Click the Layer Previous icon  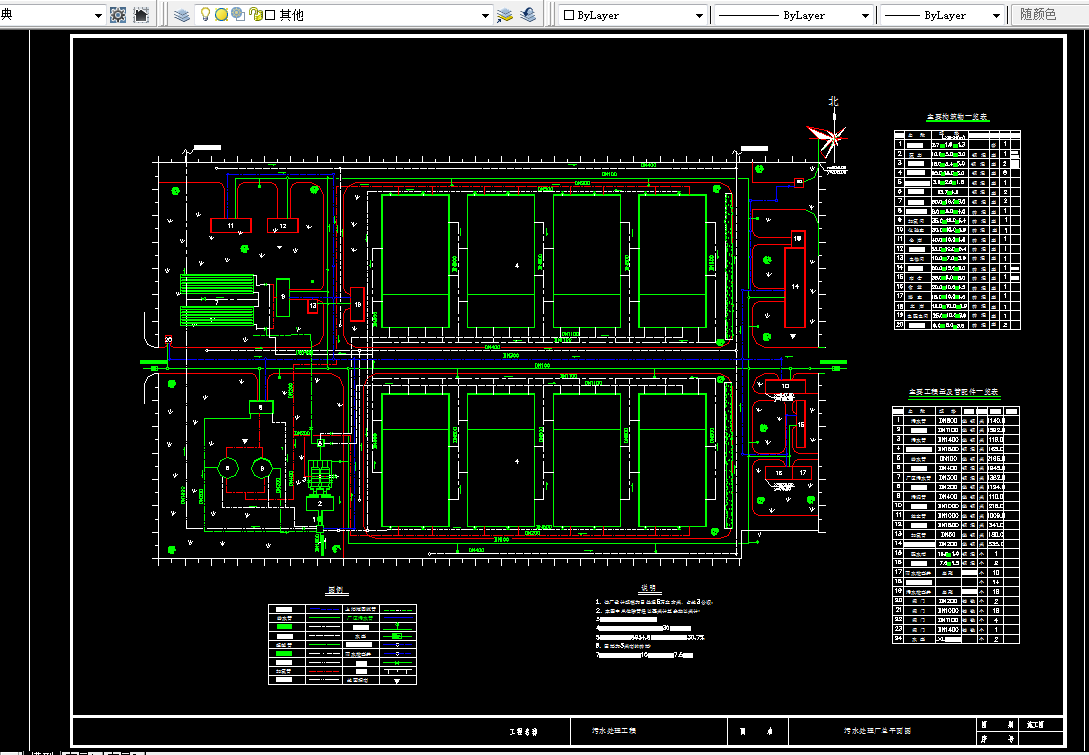pos(528,15)
